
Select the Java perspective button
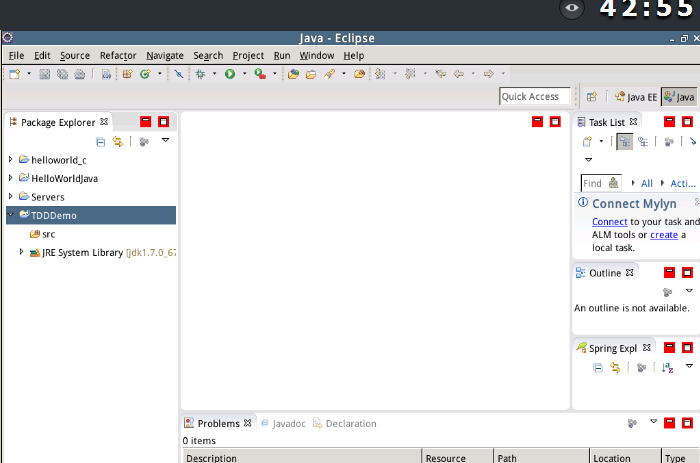679,97
